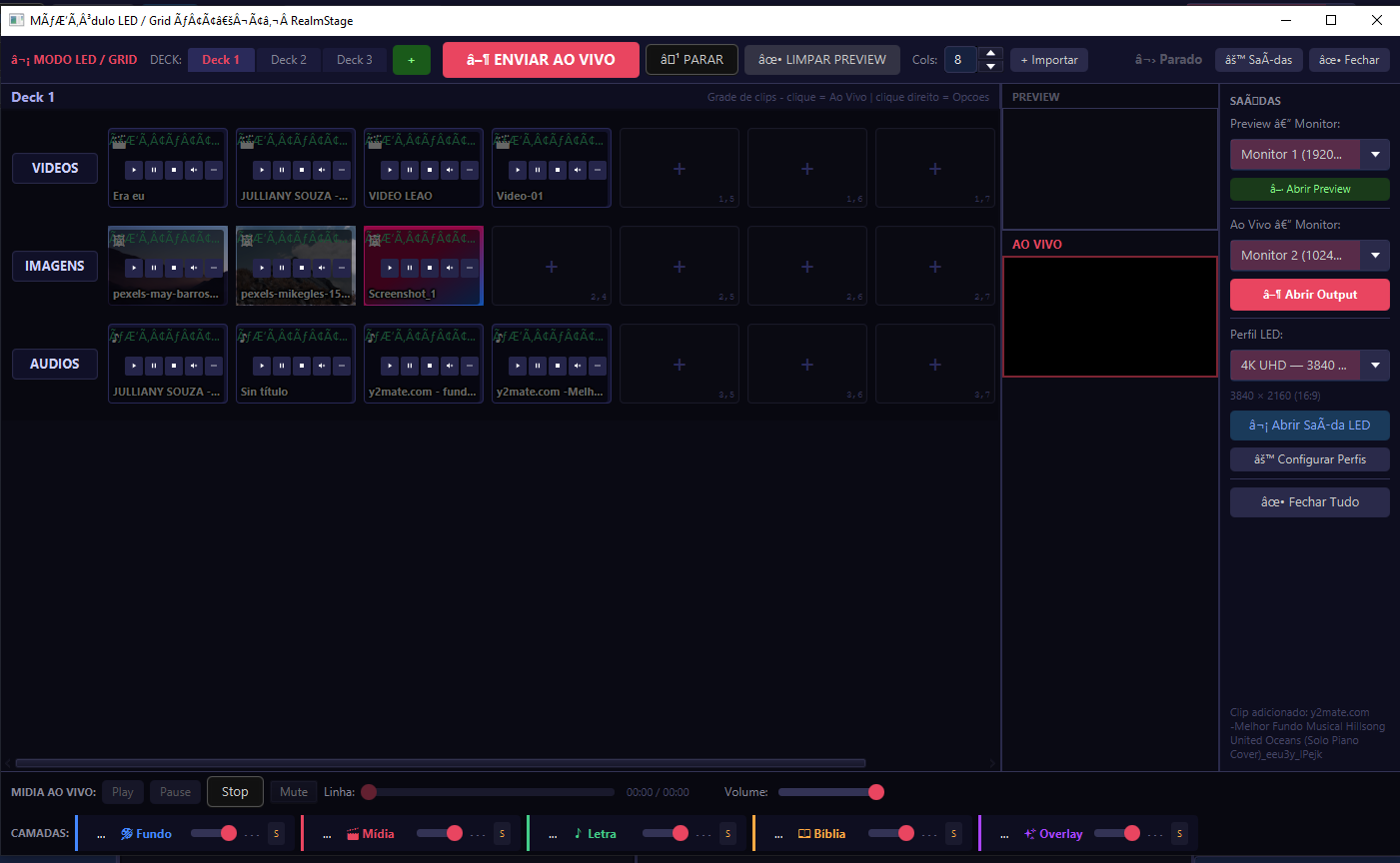
Task: Add clip to empty audio slot 3,5
Action: coord(680,364)
